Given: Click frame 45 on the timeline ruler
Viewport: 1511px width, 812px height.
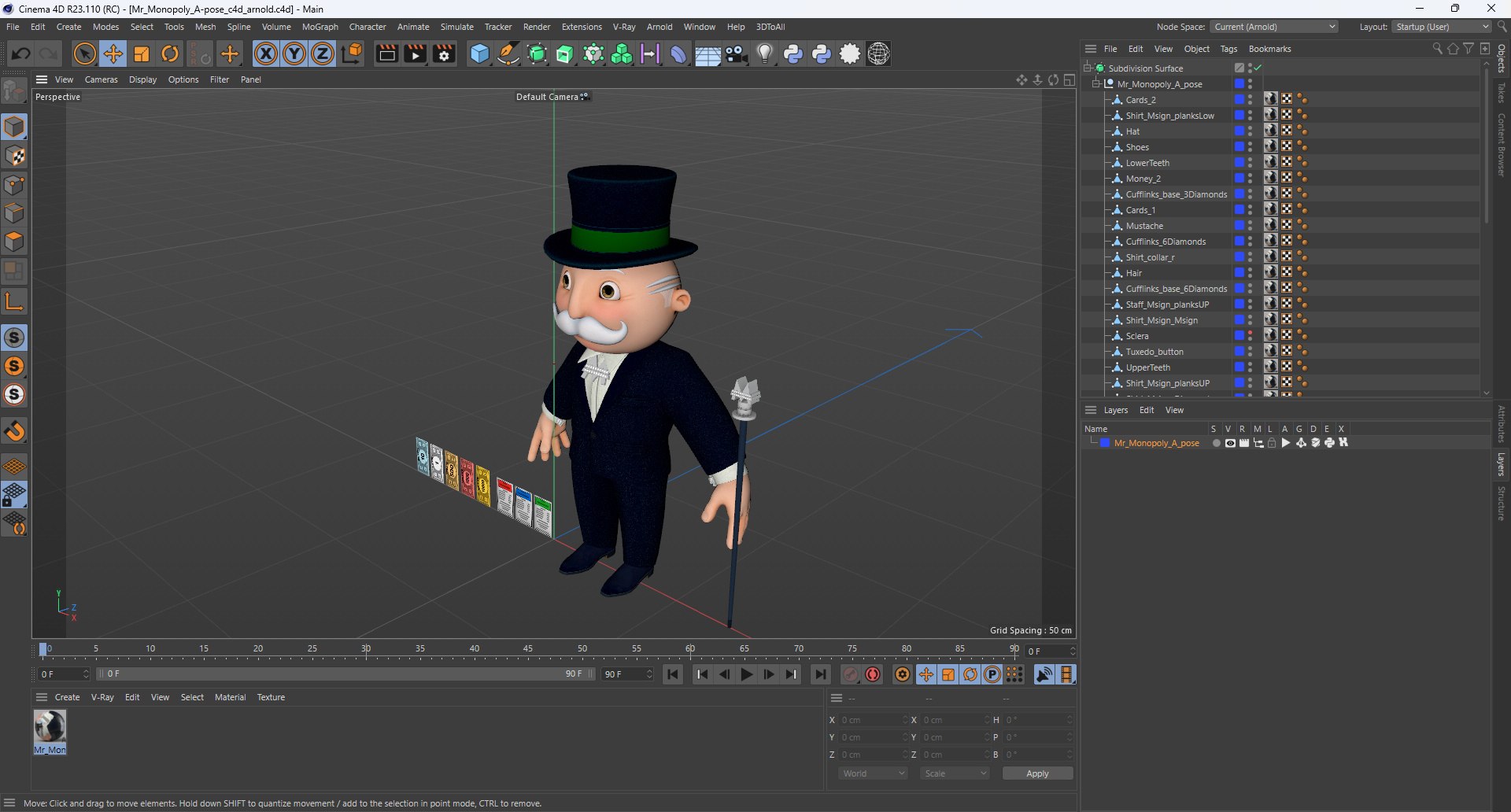Looking at the screenshot, I should pos(528,650).
